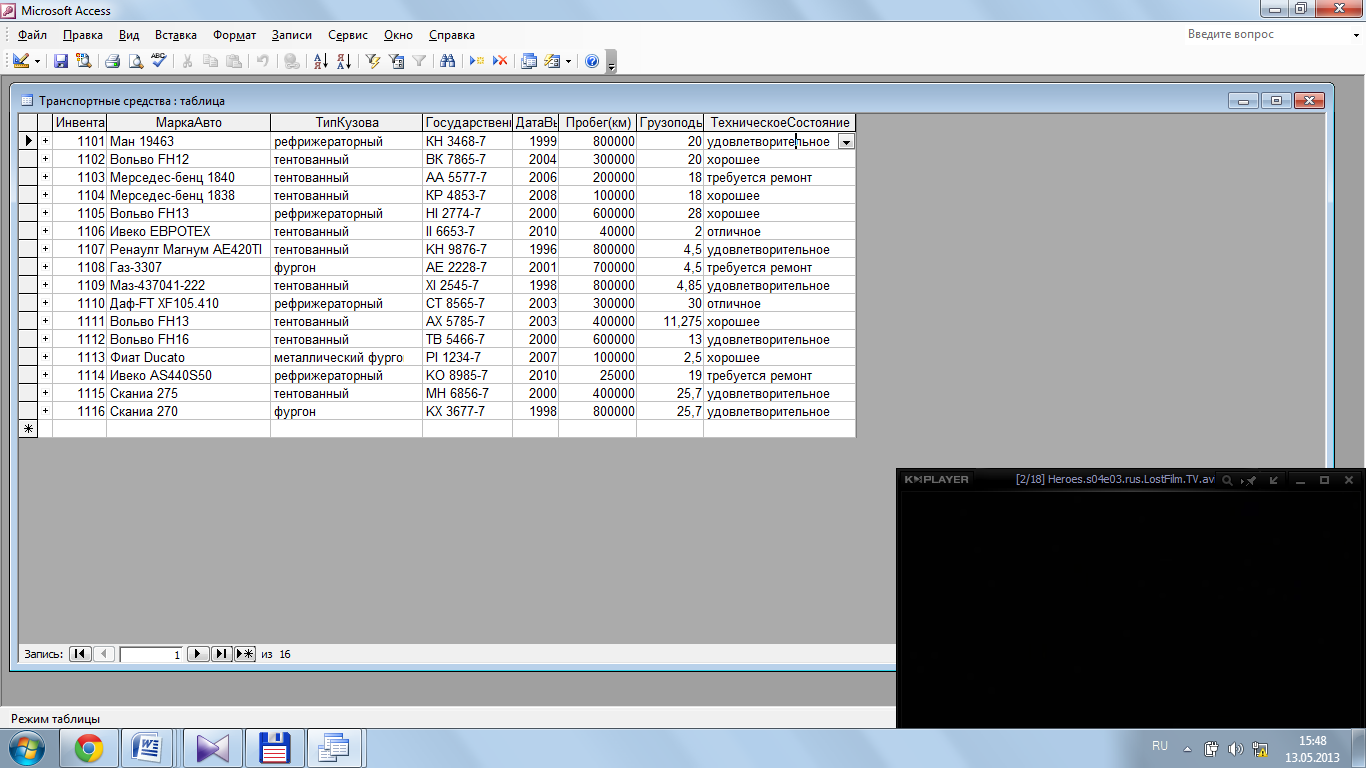Click KMPlayer compact mode arrow icon

tap(1274, 480)
